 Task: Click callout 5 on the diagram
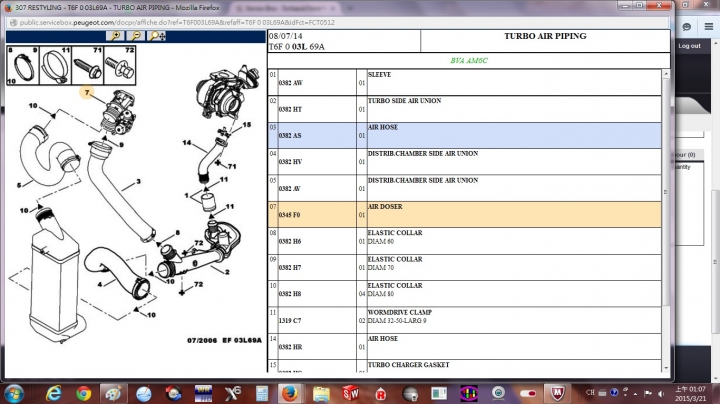click(19, 185)
